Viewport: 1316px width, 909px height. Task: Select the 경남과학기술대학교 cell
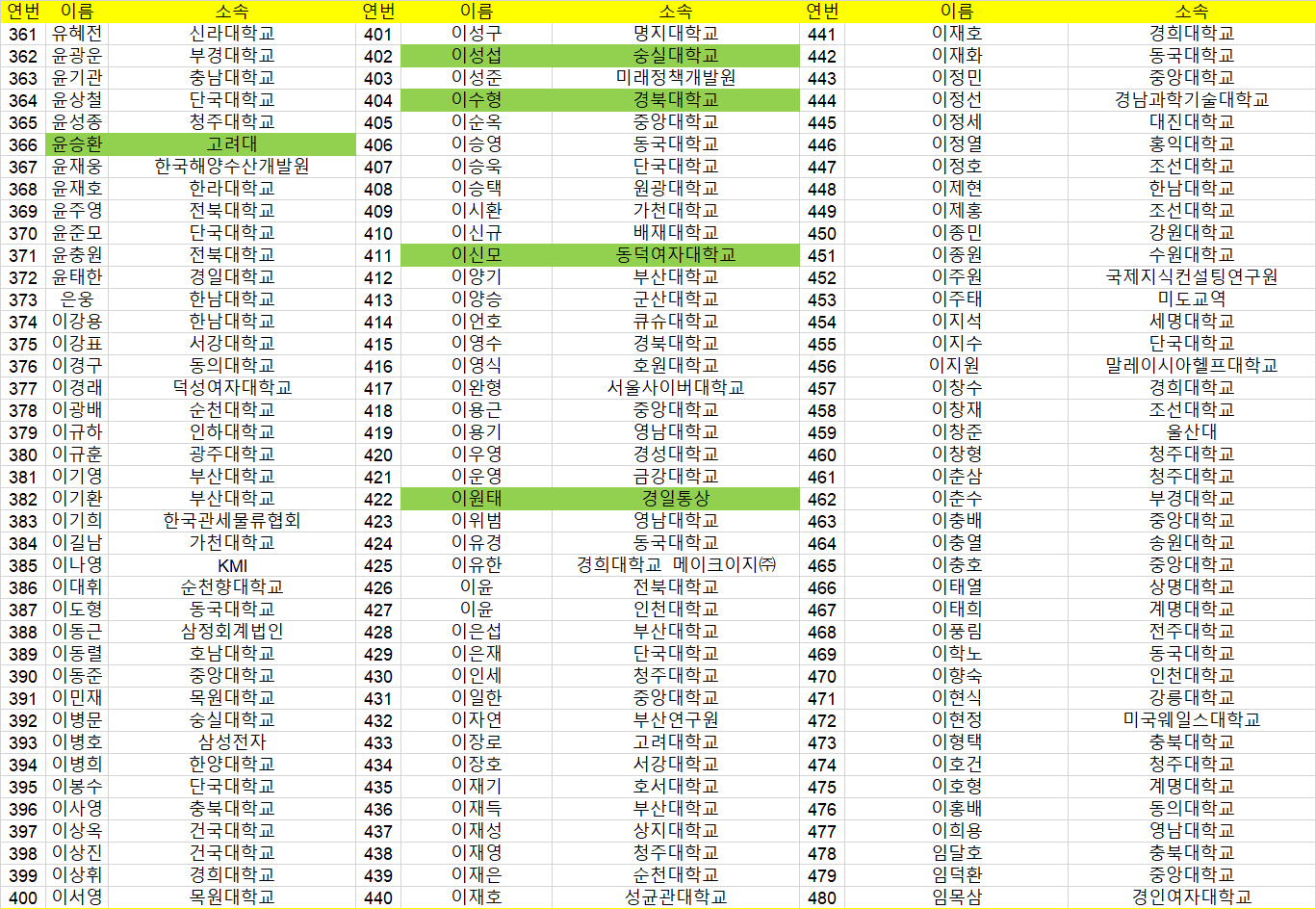(1191, 100)
